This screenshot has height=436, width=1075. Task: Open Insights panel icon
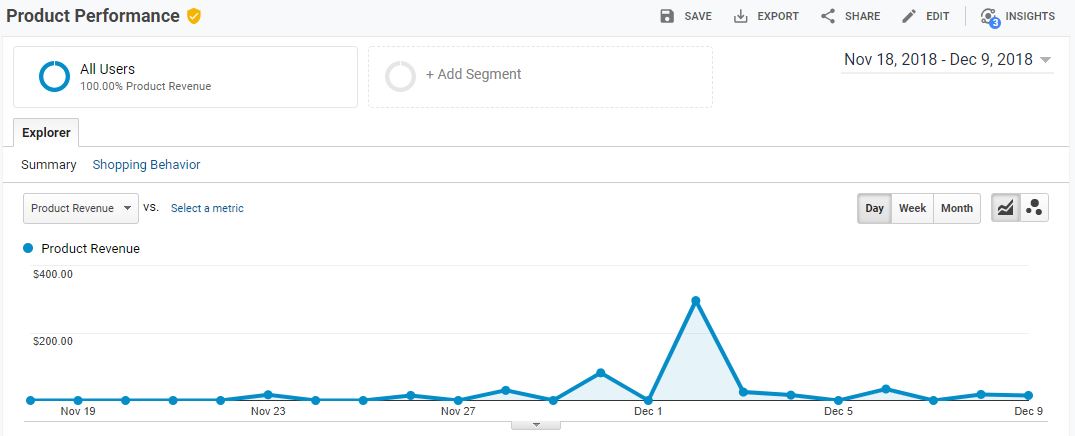click(989, 16)
